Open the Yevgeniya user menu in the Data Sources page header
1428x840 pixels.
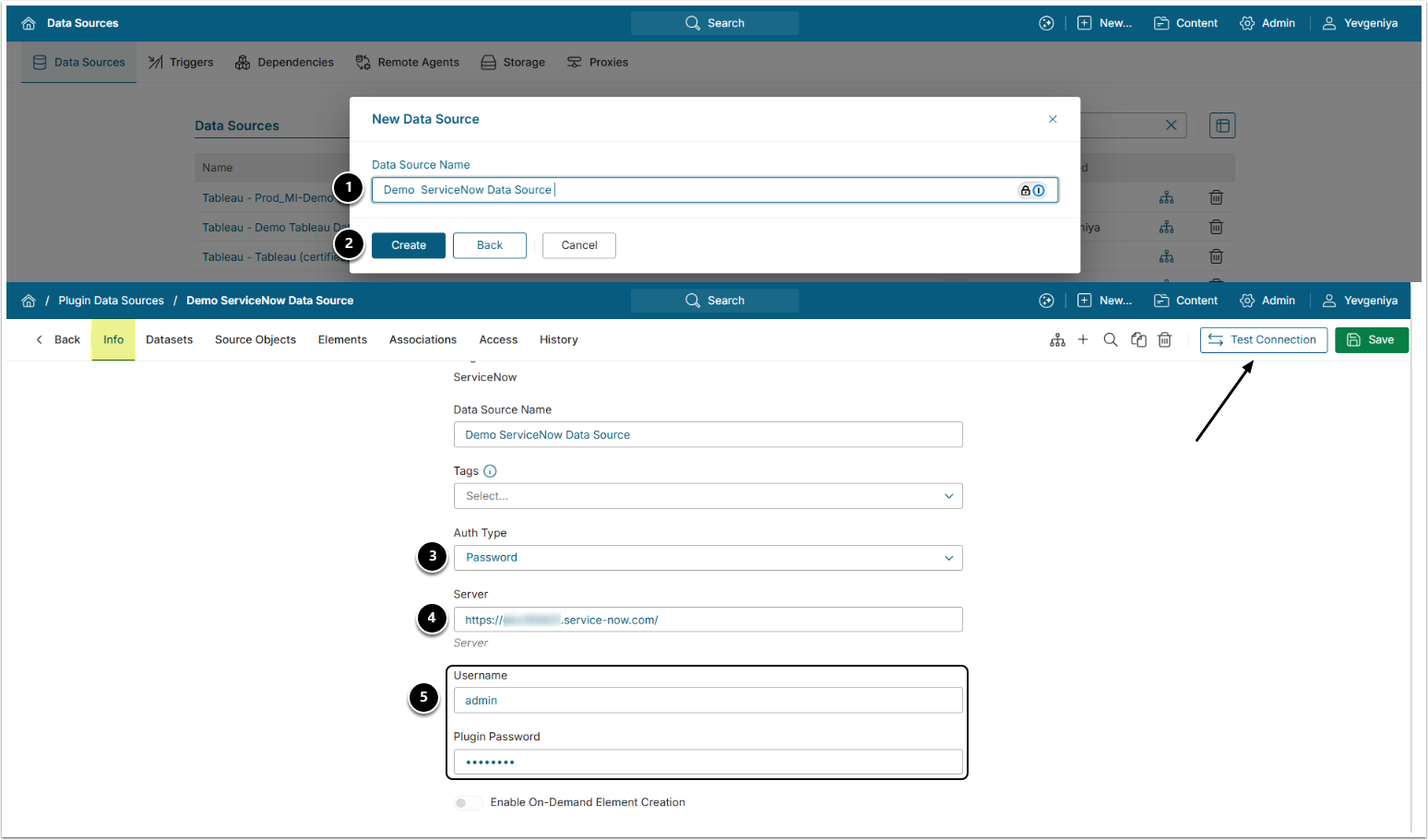1360,23
